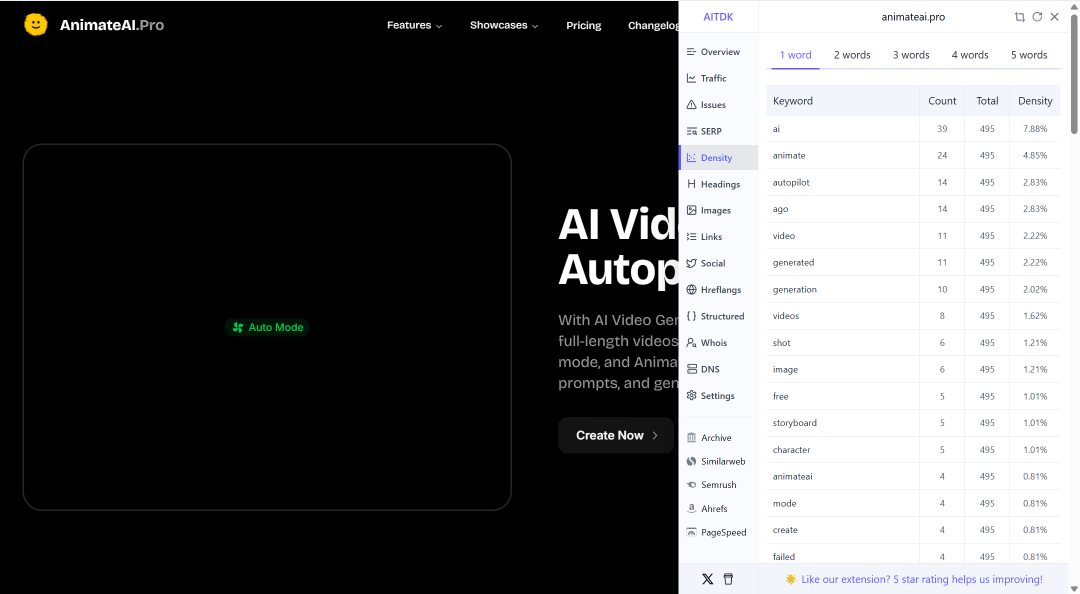Open Hreflangs section in sidebar
The image size is (1080, 594).
(718, 289)
